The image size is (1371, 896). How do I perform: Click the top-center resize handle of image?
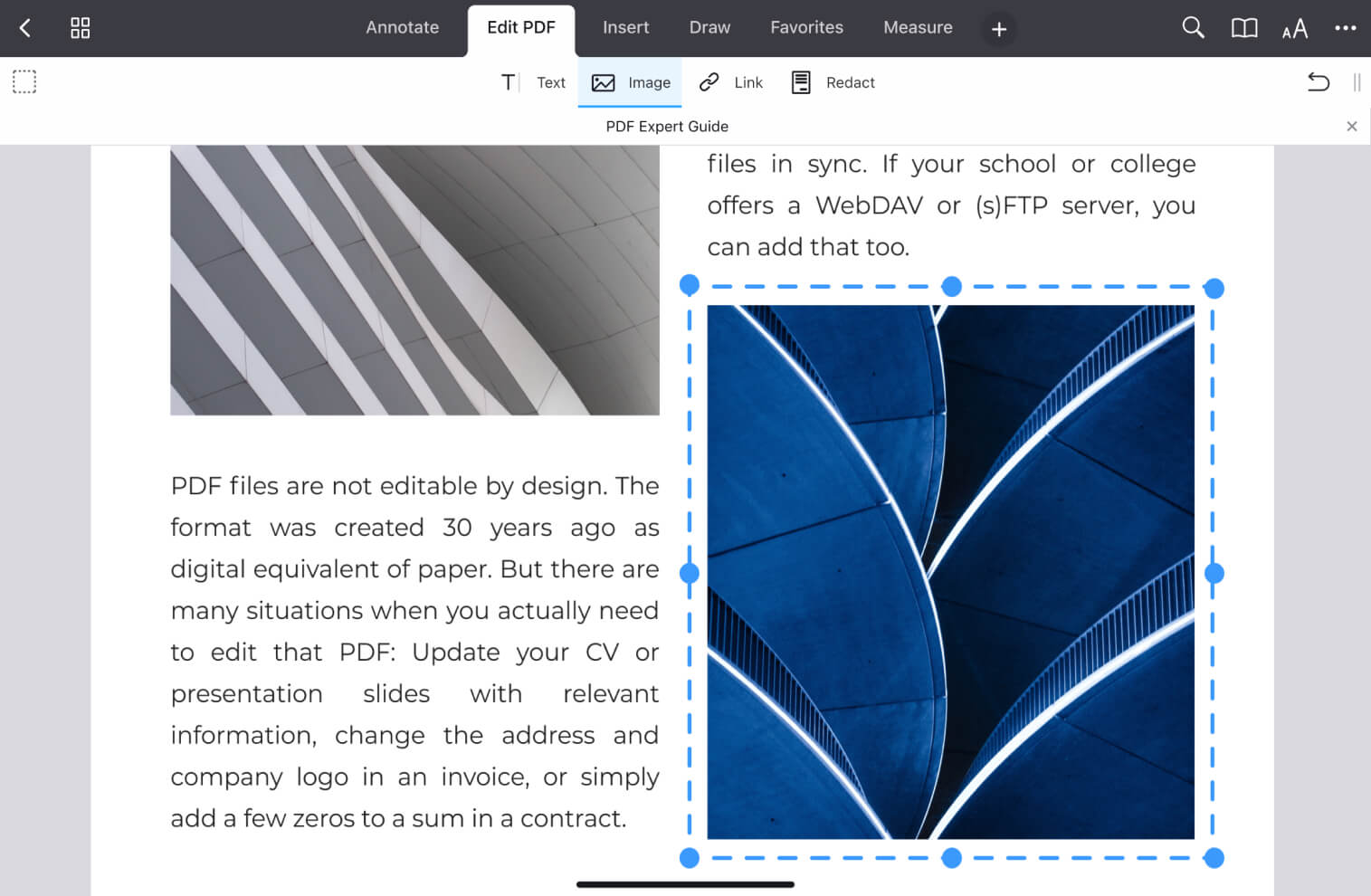pyautogui.click(x=951, y=287)
